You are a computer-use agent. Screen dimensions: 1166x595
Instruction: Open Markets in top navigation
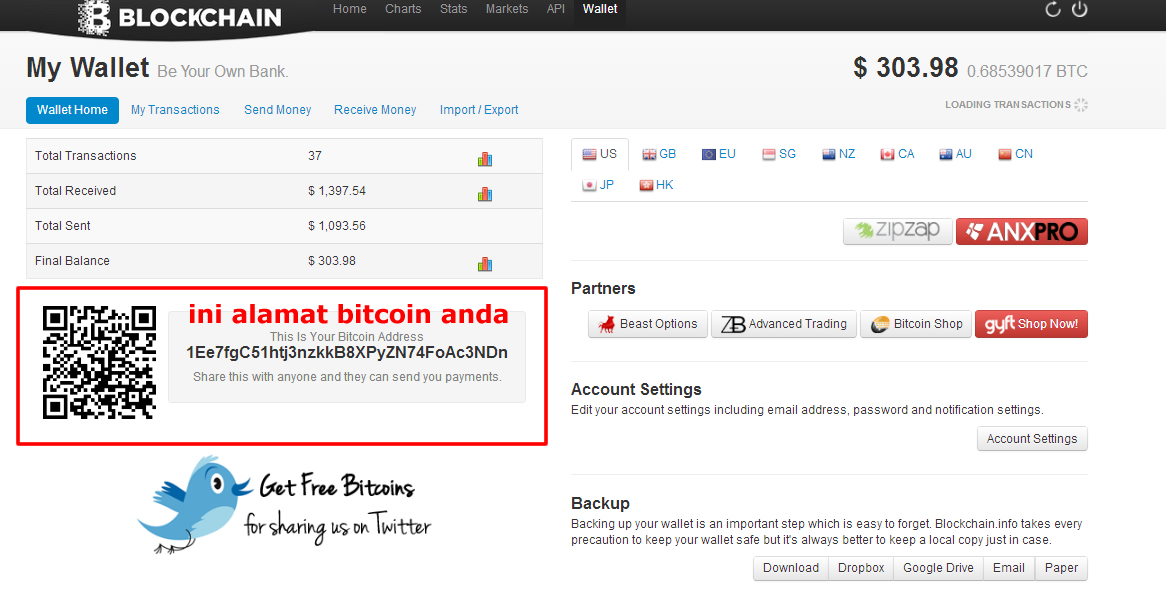pyautogui.click(x=507, y=9)
